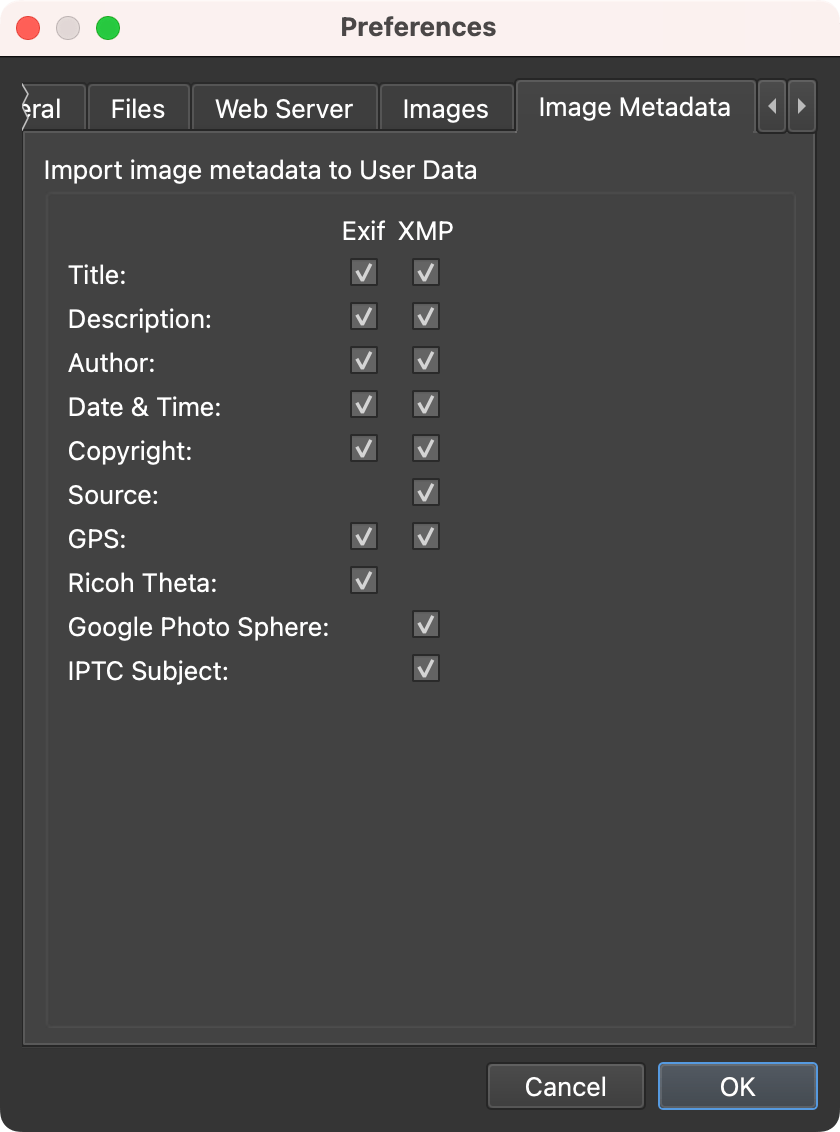The height and width of the screenshot is (1132, 840).
Task: Disable Google Photo Sphere XMP checkbox
Action: (x=426, y=625)
